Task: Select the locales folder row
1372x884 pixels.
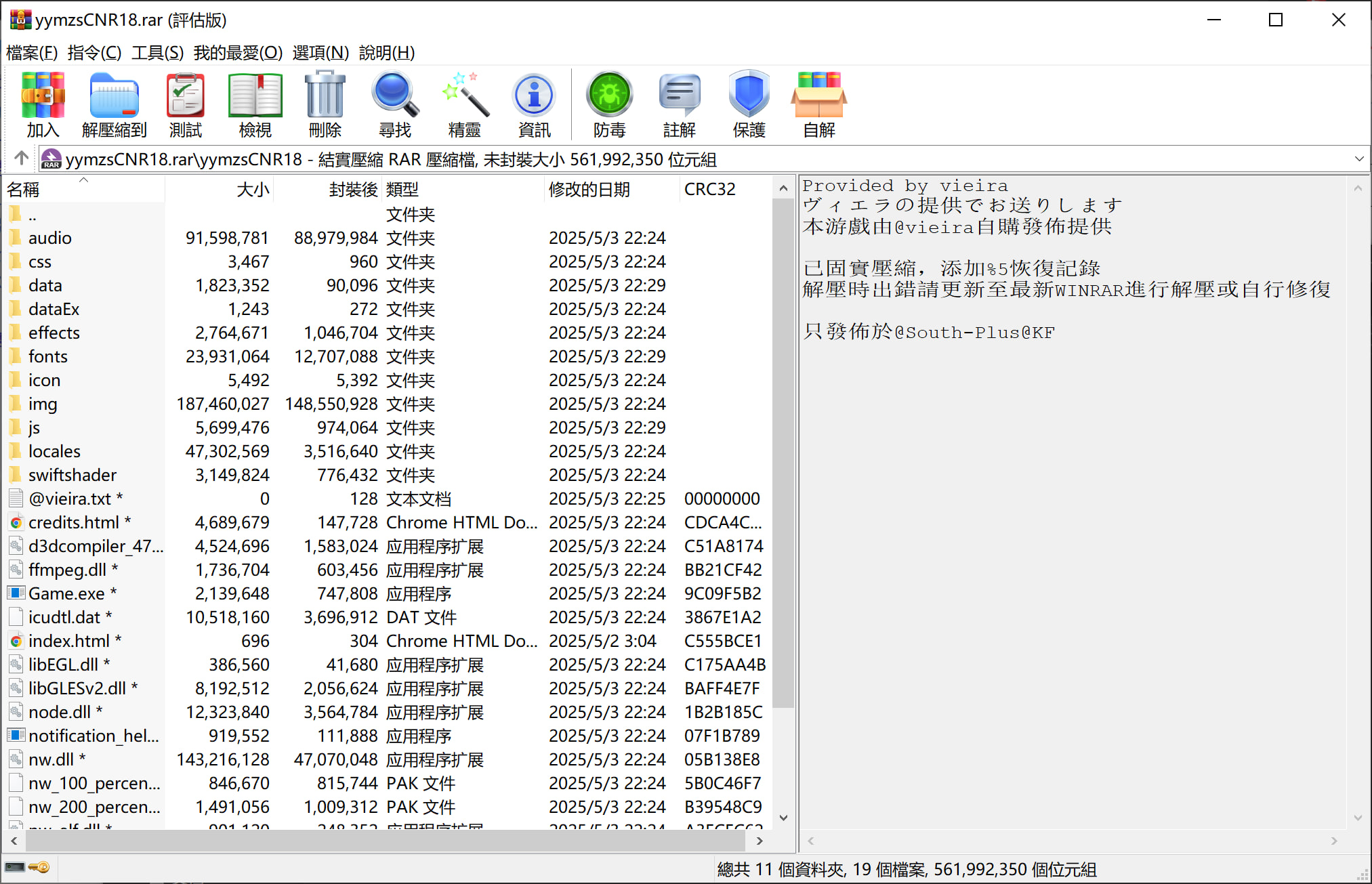Action: [x=388, y=451]
